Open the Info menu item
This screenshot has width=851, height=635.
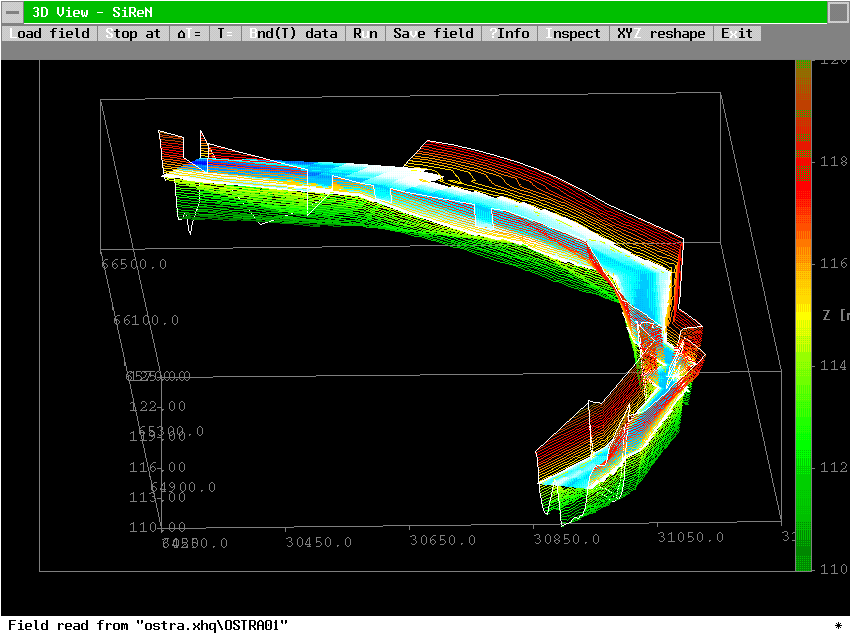pos(510,33)
